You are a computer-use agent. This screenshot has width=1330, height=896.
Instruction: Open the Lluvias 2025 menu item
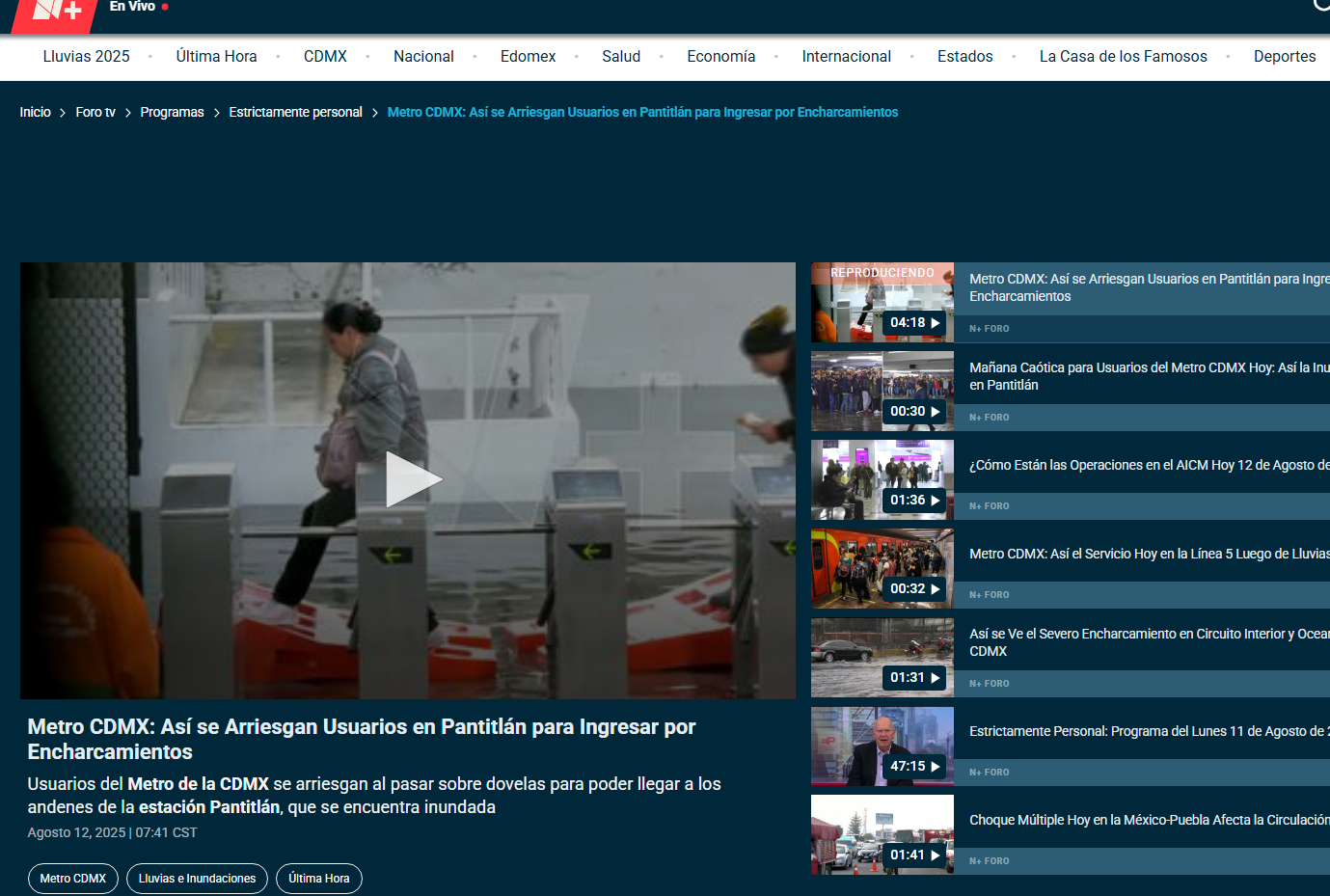86,57
